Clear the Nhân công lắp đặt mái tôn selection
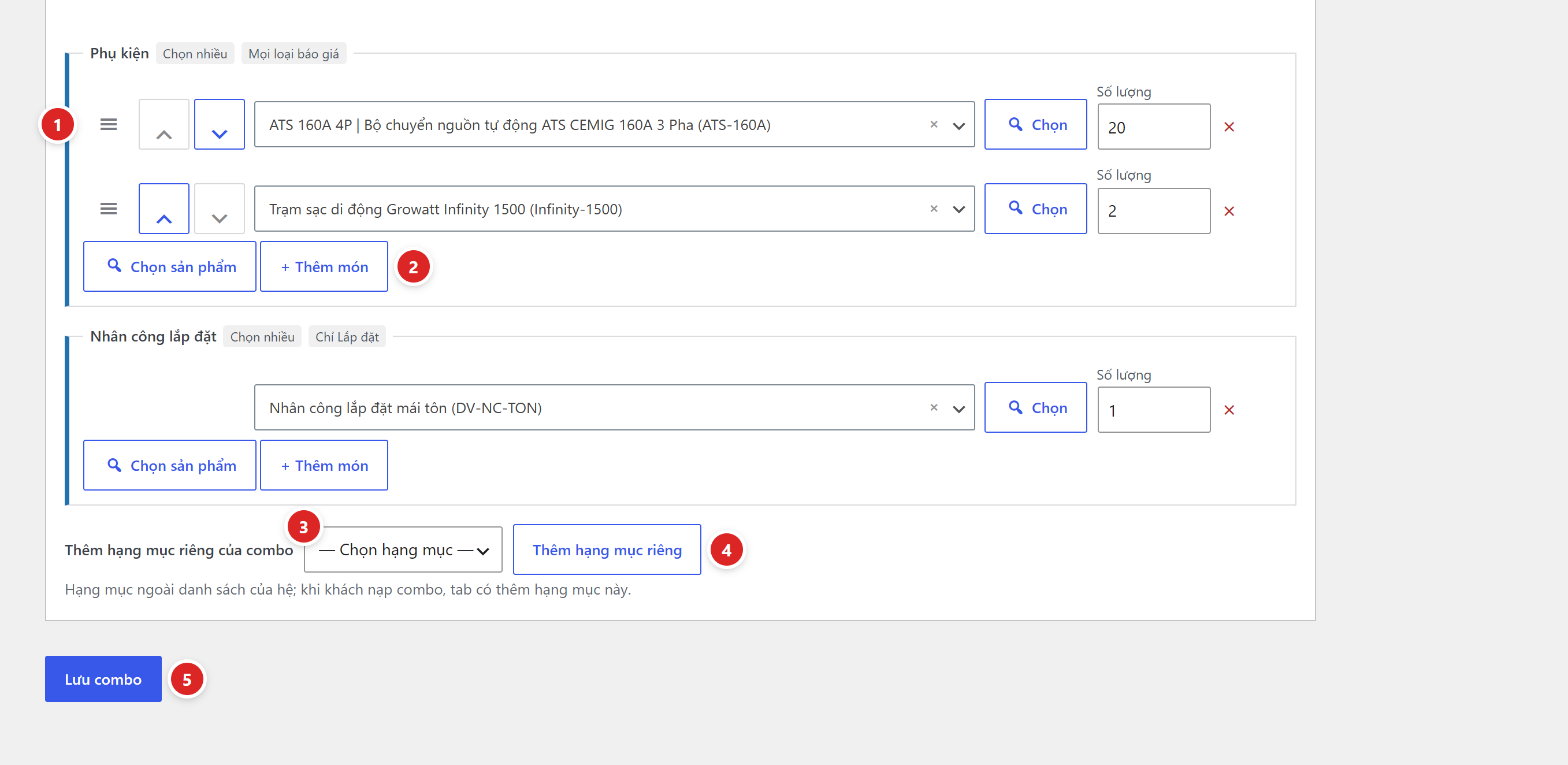The image size is (1568, 765). (x=934, y=407)
